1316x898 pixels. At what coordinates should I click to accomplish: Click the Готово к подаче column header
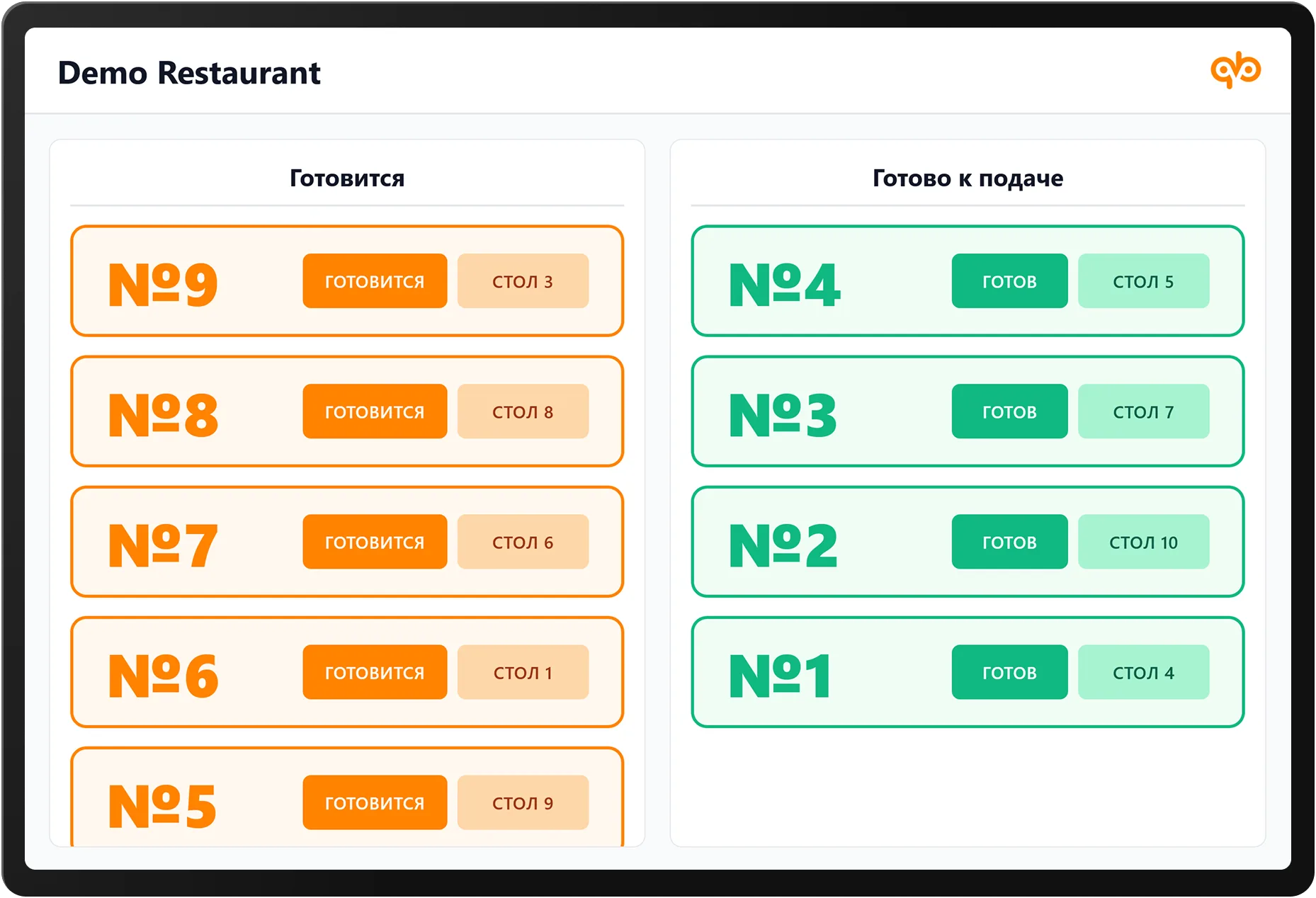click(968, 178)
